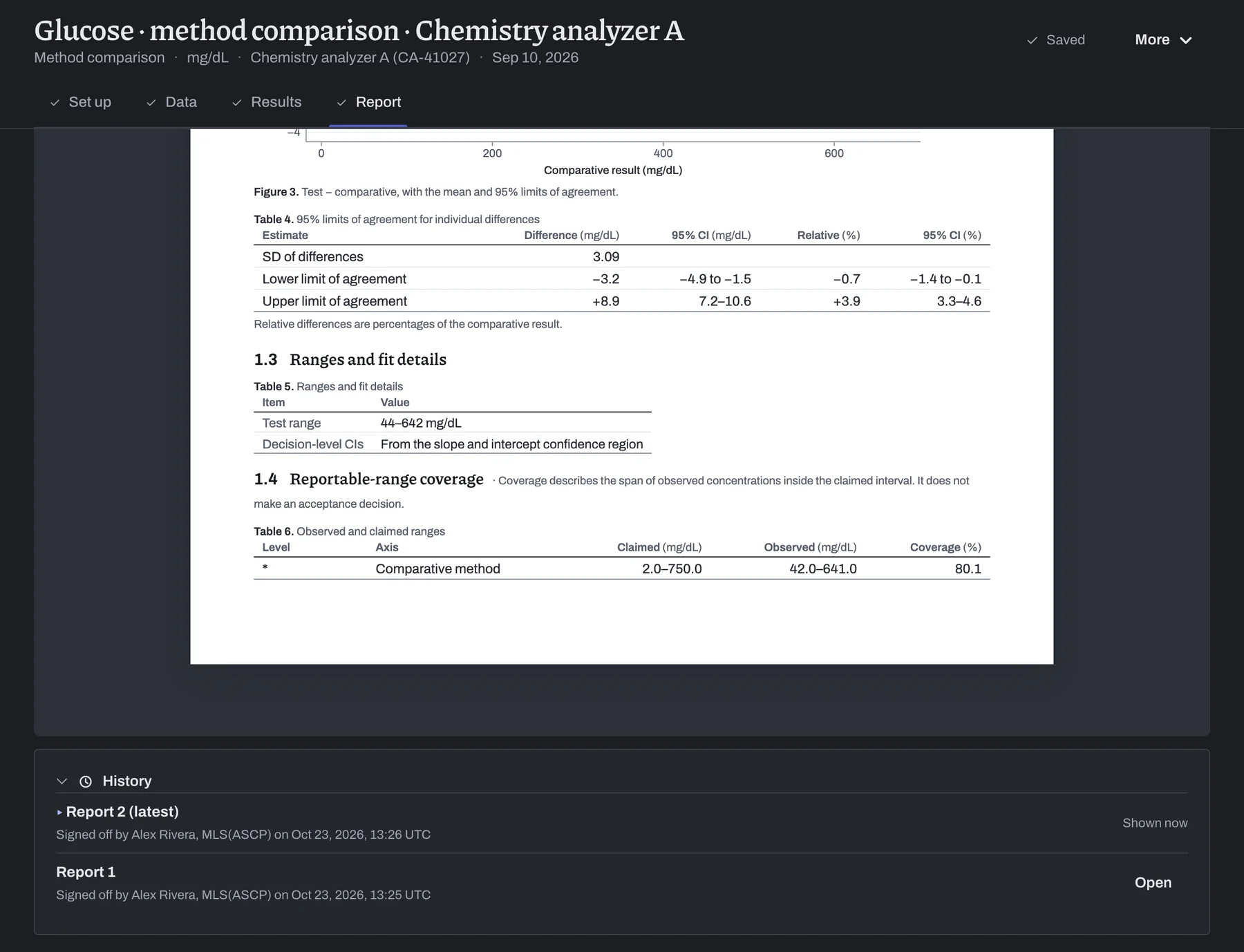Screen dimensions: 1244x952
Task: Click the −4.9 to −1.5 confidence interval
Action: pos(715,278)
